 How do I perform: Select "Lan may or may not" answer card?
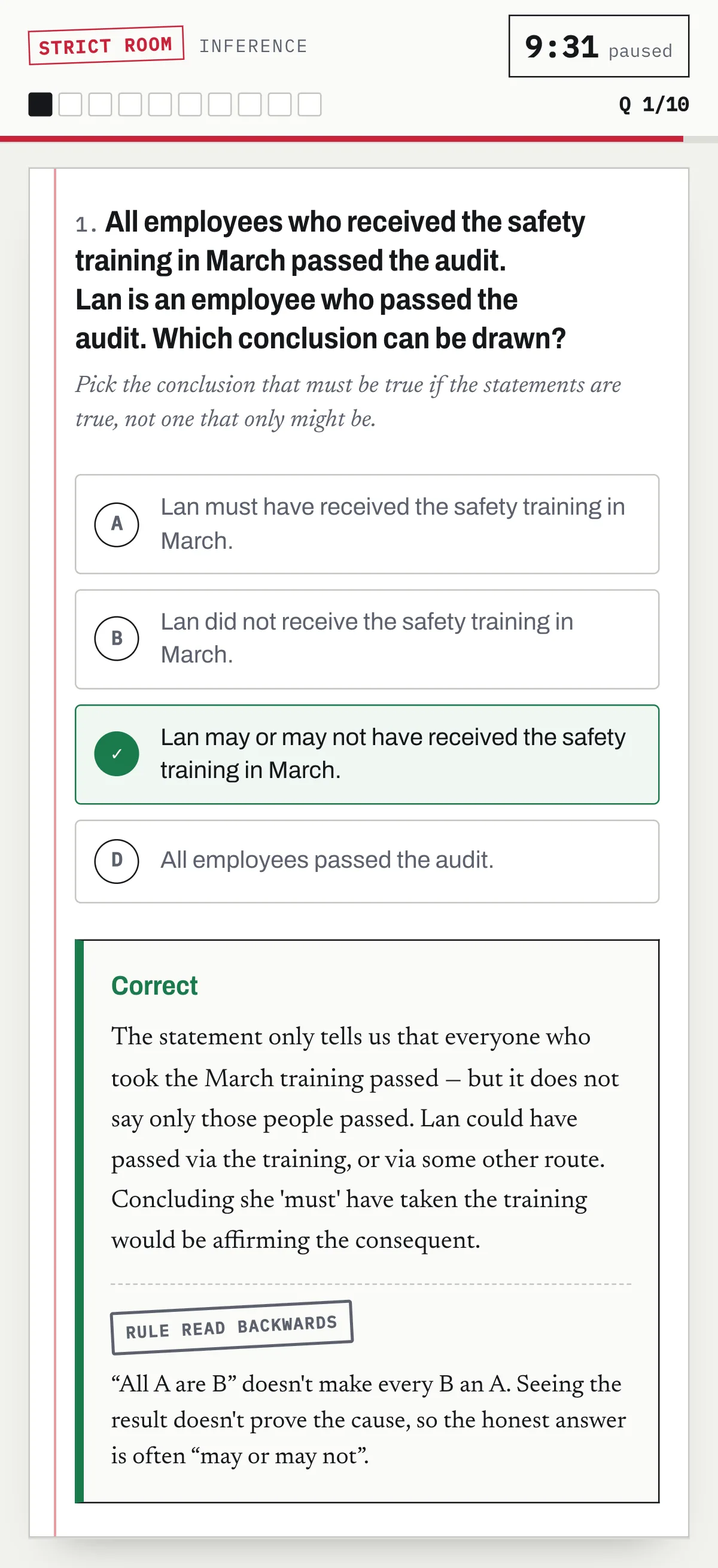tap(367, 754)
